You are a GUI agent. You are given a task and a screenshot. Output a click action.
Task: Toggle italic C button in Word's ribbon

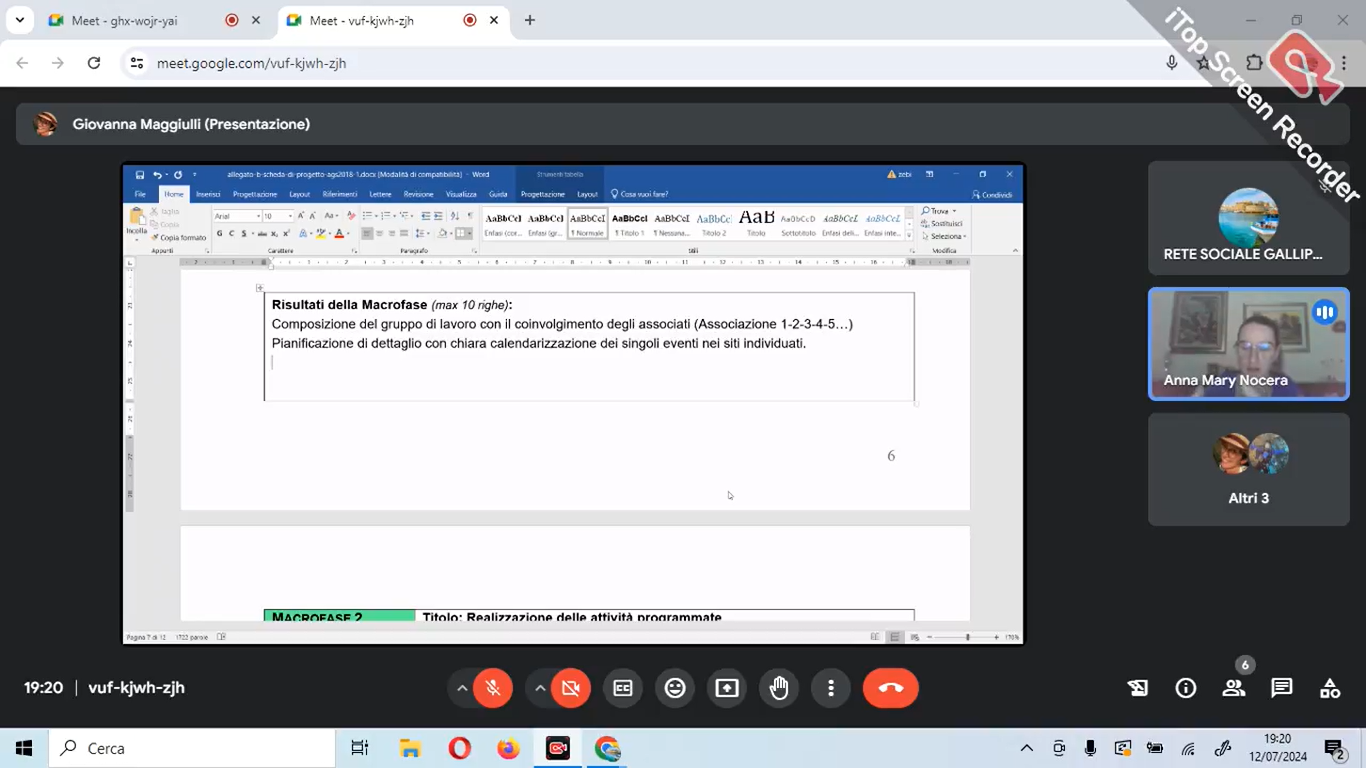[x=232, y=234]
